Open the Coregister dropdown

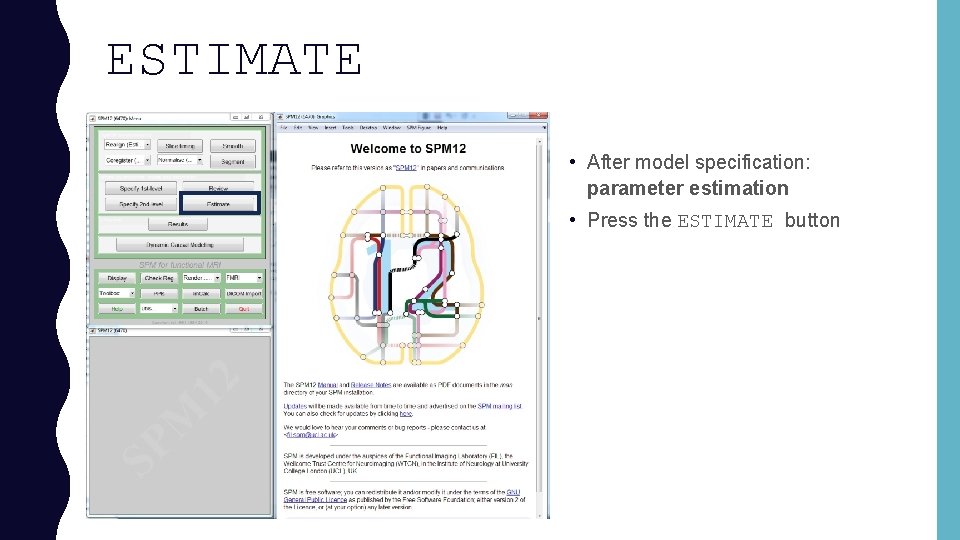(x=127, y=160)
